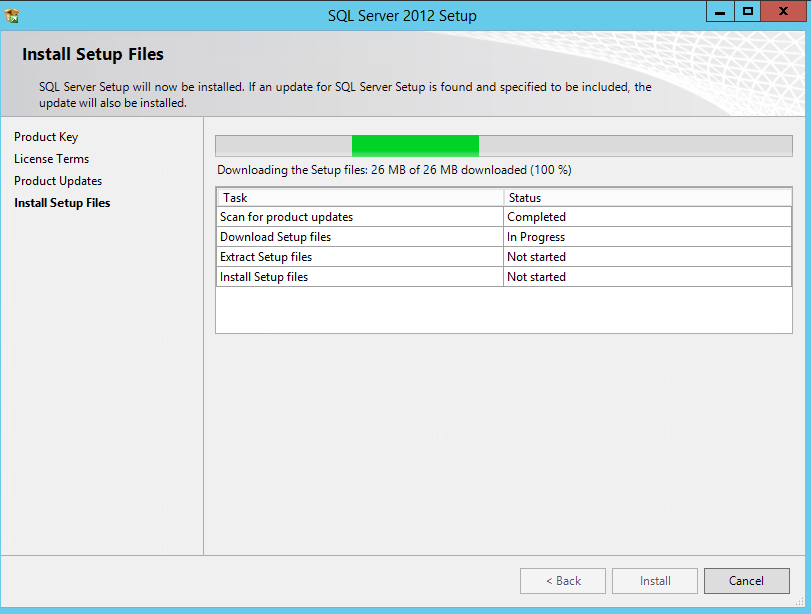Select the Install Setup files task row
This screenshot has height=614, width=811.
click(x=504, y=277)
